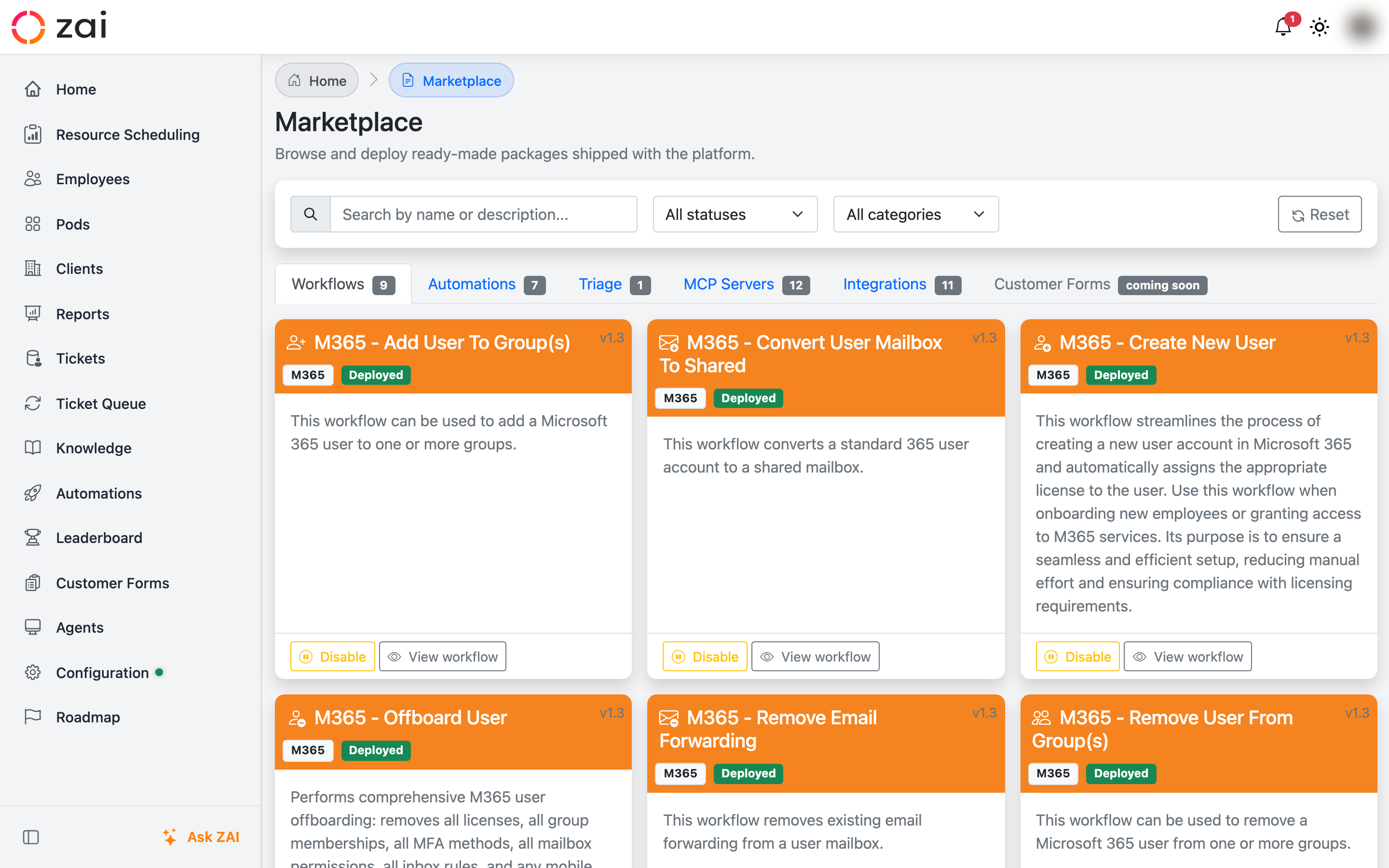View workflow for Convert User Mailbox
Viewport: 1389px width, 868px height.
(x=815, y=656)
